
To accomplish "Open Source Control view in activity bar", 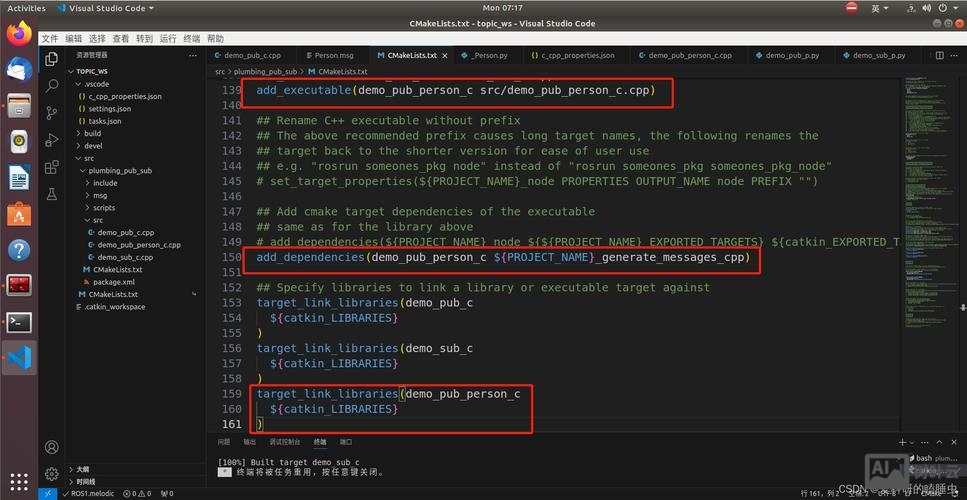I will (x=52, y=112).
